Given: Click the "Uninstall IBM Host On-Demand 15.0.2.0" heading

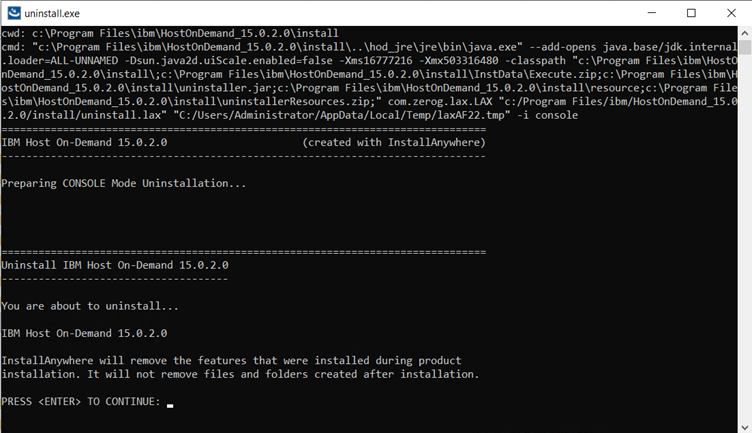Looking at the screenshot, I should pos(115,265).
